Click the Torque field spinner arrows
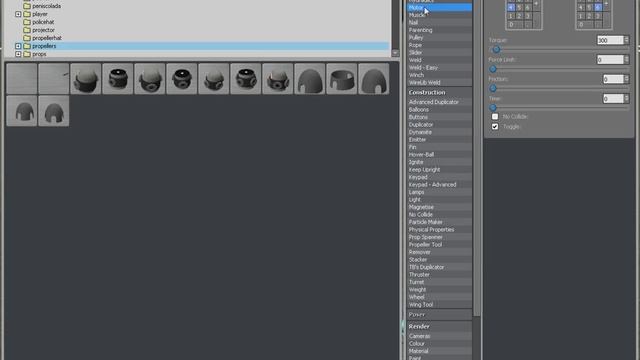 click(x=627, y=40)
